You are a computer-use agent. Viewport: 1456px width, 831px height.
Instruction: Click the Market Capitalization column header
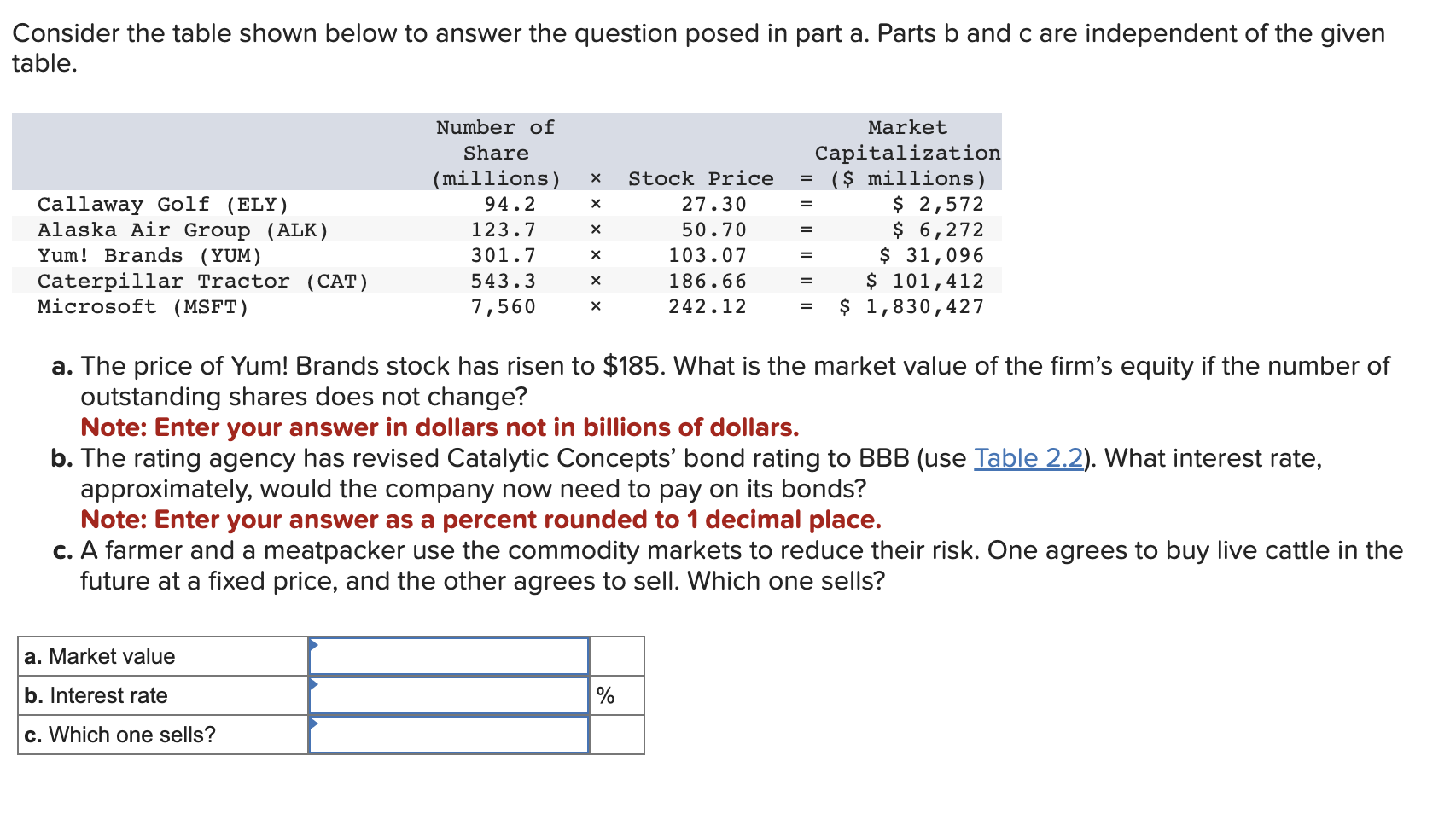pos(907,152)
